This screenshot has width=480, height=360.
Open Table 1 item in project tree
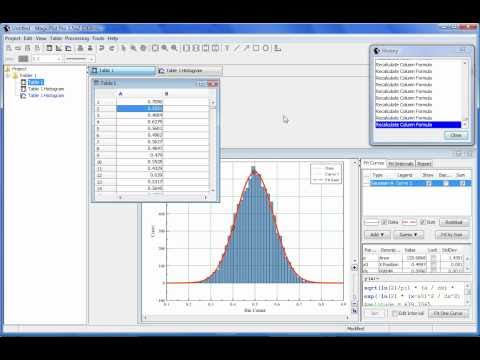click(35, 82)
